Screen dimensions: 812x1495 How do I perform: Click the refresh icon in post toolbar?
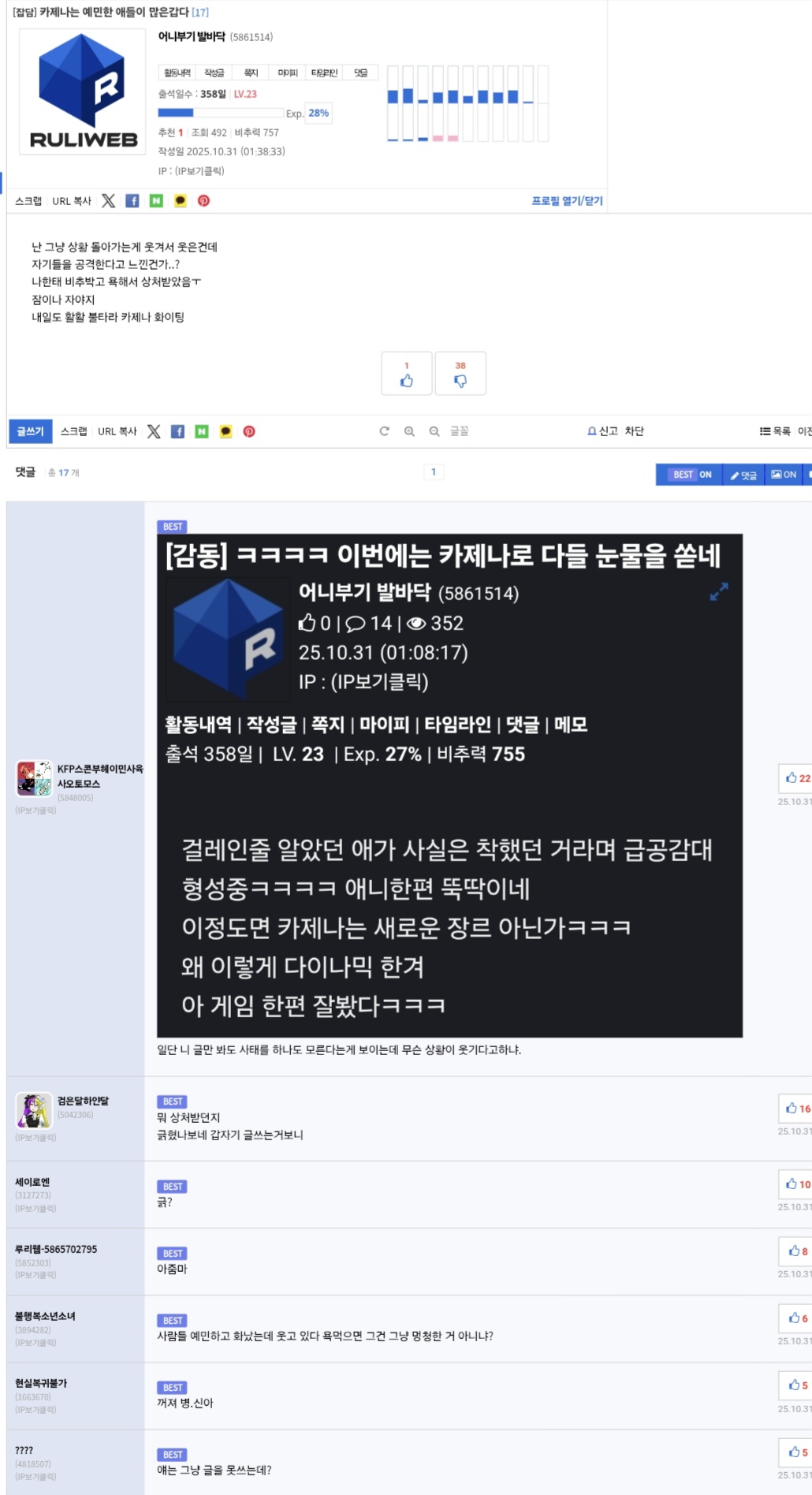(x=384, y=431)
